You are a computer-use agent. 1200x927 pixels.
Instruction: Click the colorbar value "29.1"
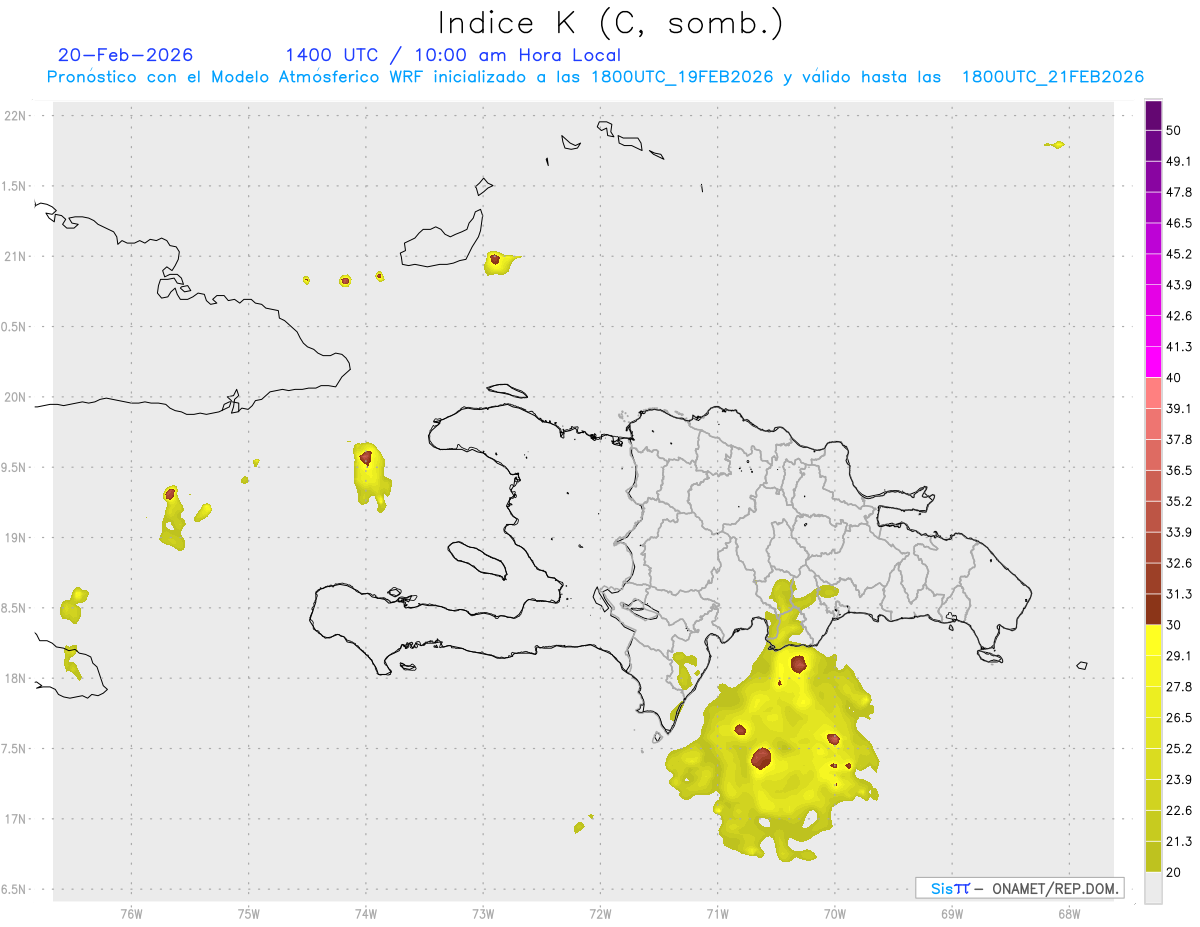[x=1178, y=656]
